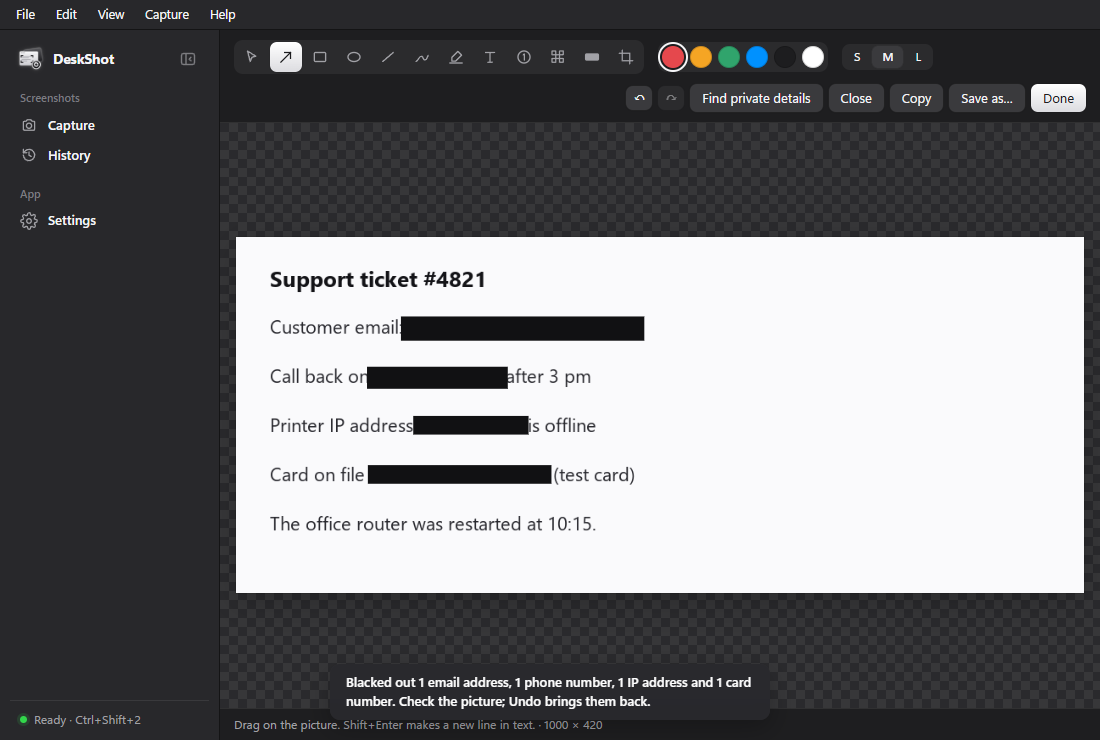This screenshot has width=1100, height=740.
Task: Select the straight Line tool
Action: click(x=388, y=57)
